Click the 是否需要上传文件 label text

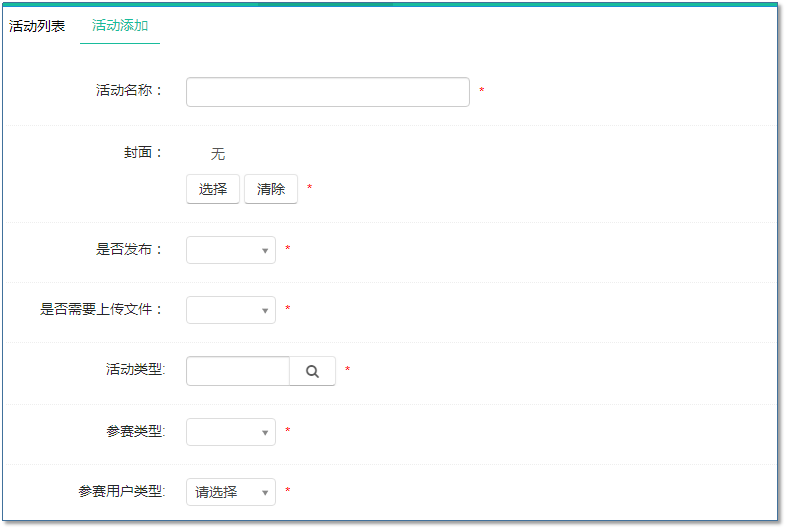(101, 310)
